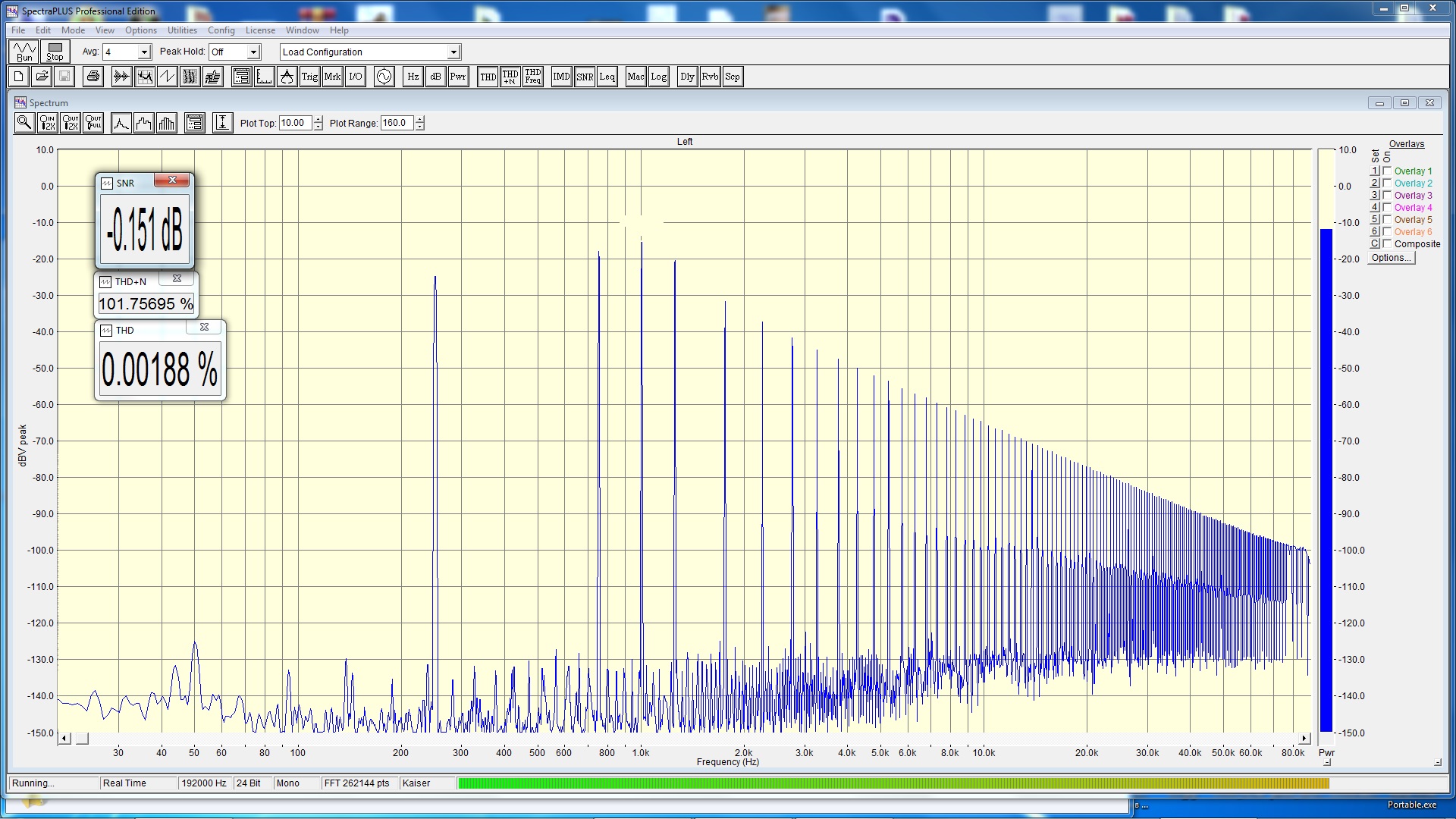The width and height of the screenshot is (1456, 819).
Task: Enable the Overlay 4 checkbox
Action: pyautogui.click(x=1387, y=208)
